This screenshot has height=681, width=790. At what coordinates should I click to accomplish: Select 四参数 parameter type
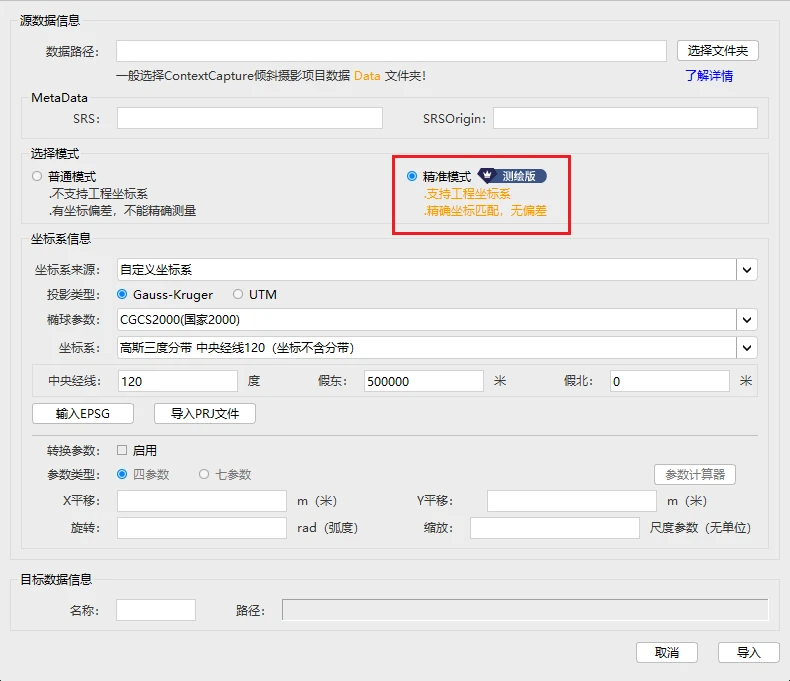122,474
